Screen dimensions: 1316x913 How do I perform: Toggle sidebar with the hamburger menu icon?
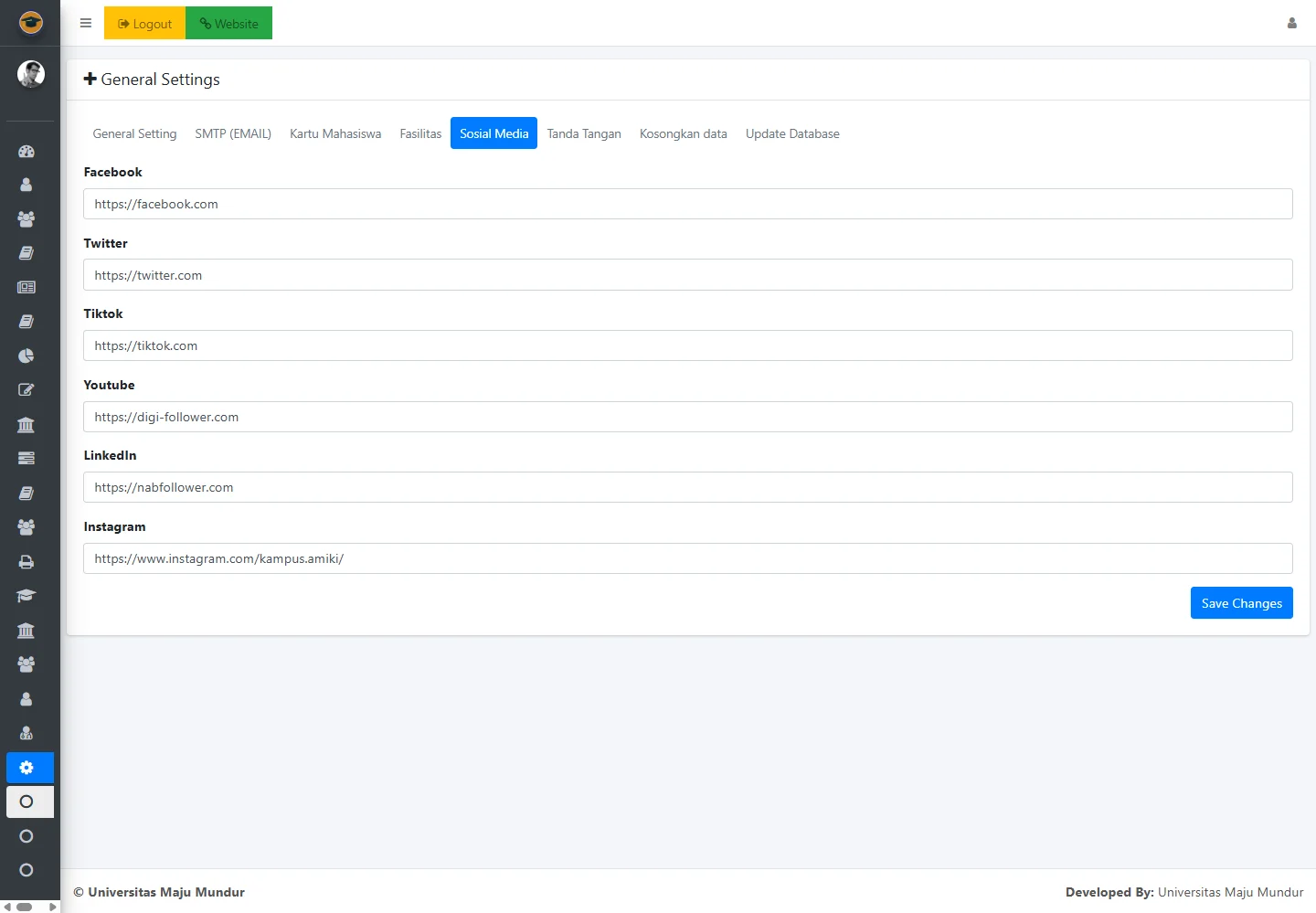coord(86,24)
